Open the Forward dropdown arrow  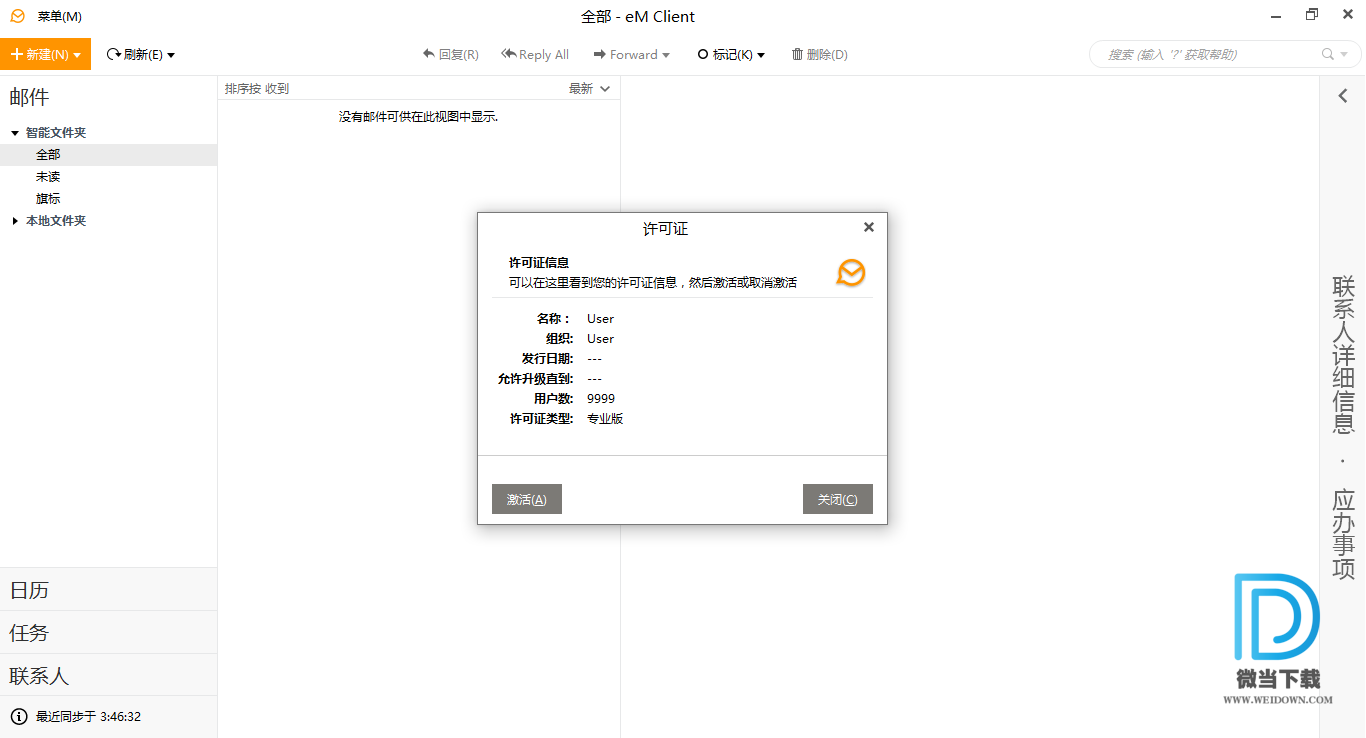[666, 55]
